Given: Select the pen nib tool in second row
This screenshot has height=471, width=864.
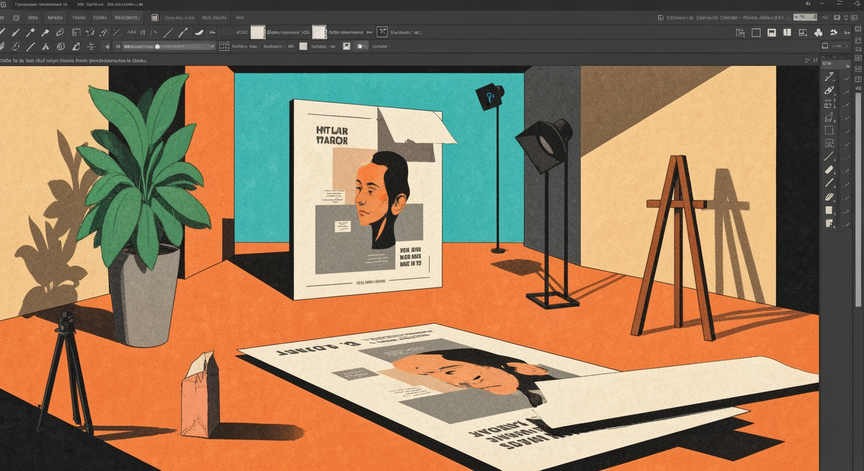Looking at the screenshot, I should 76,46.
